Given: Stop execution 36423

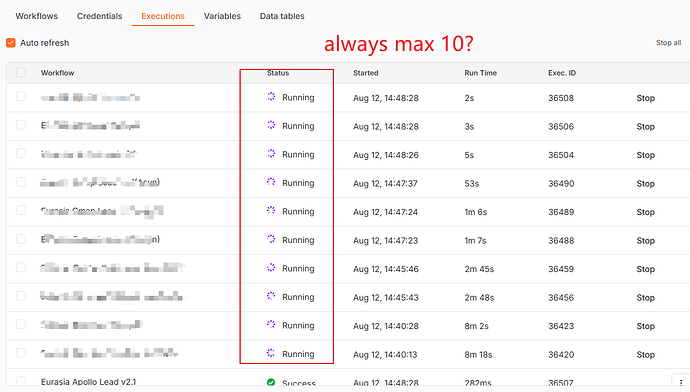Looking at the screenshot, I should tap(646, 326).
